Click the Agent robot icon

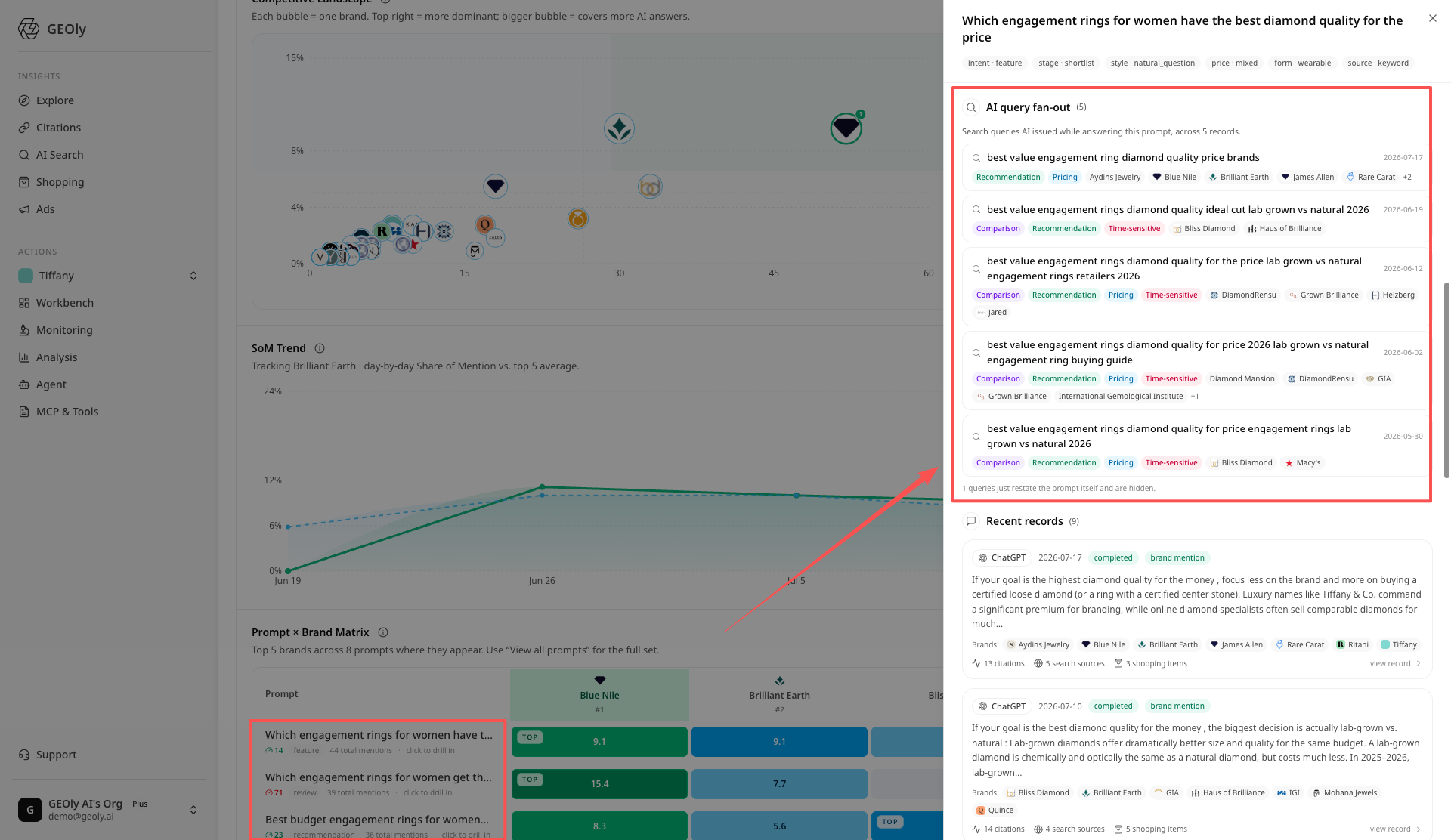[24, 384]
